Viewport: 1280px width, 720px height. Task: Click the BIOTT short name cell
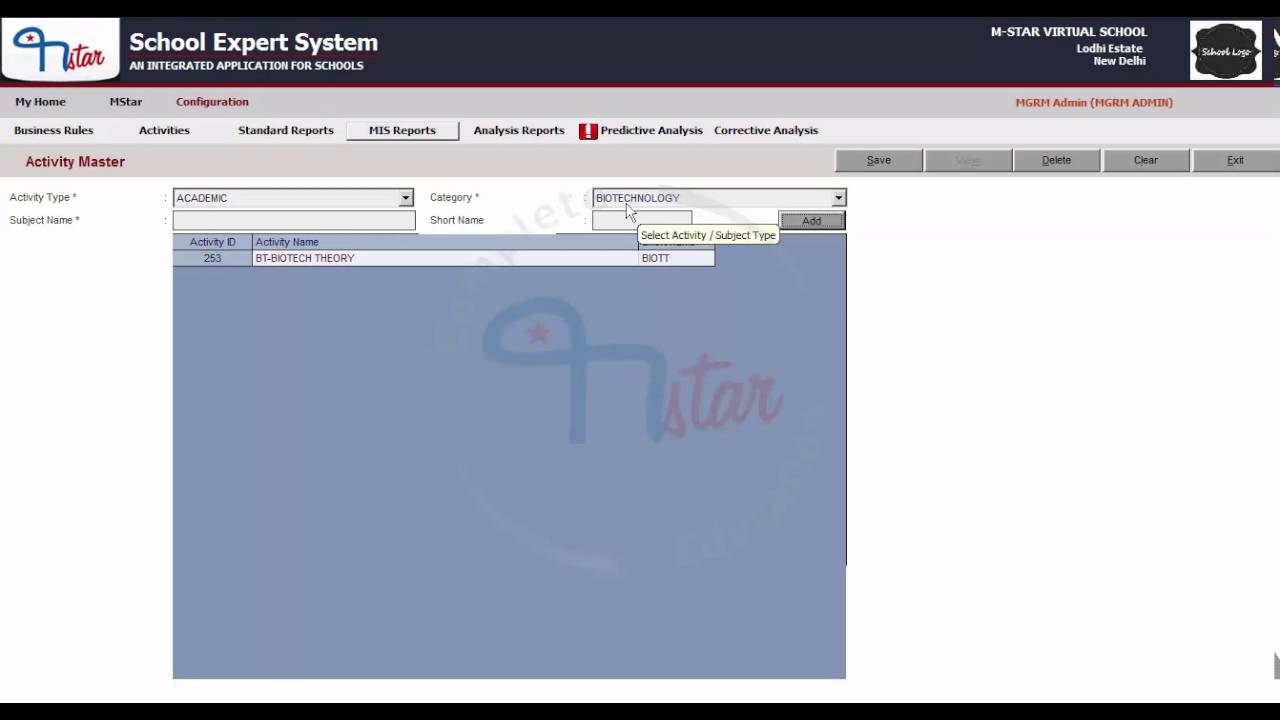tap(676, 258)
